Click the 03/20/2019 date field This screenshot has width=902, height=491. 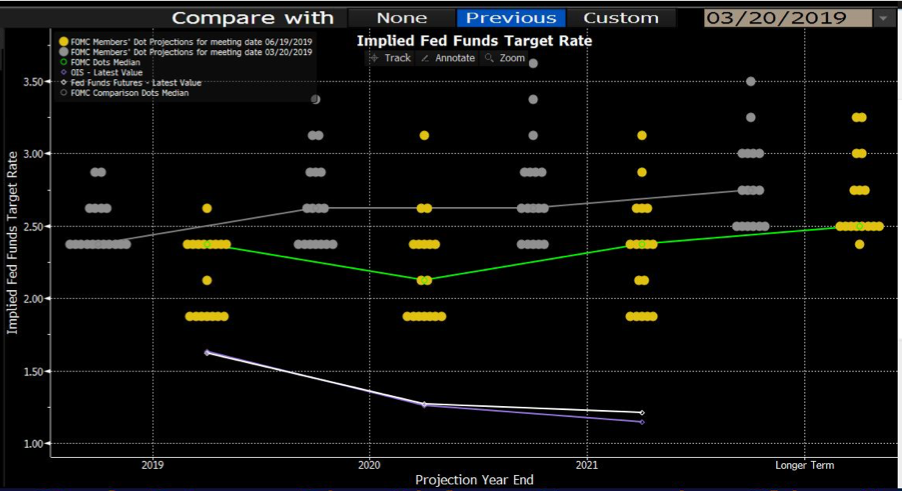tap(788, 18)
